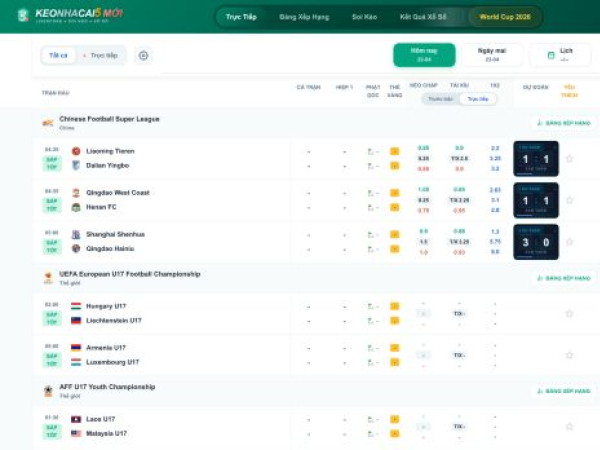The height and width of the screenshot is (450, 600).
Task: Star the Qingdao West Coast vs Henan match
Action: tap(569, 200)
